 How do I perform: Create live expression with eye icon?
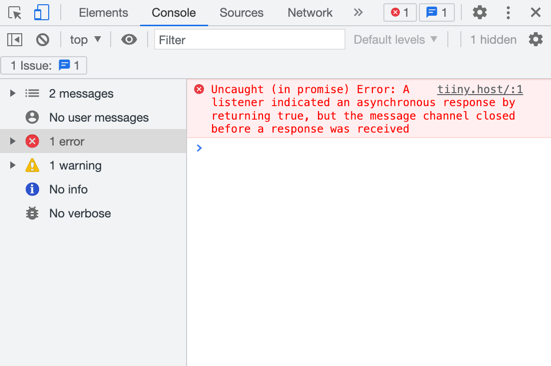[129, 40]
